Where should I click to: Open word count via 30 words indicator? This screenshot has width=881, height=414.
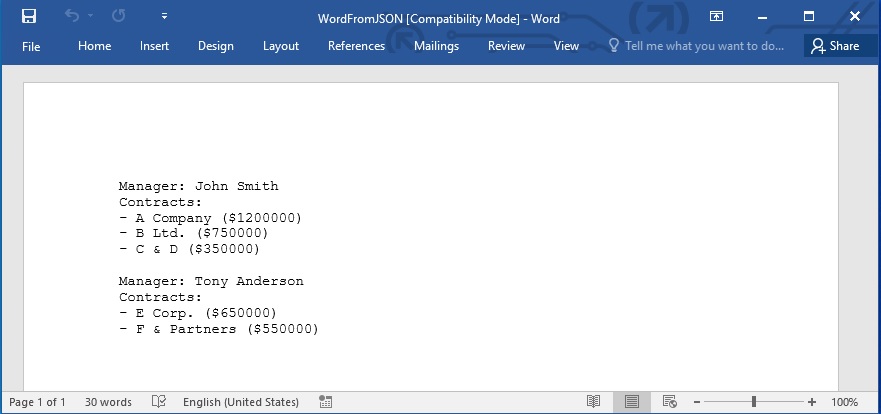[x=108, y=402]
